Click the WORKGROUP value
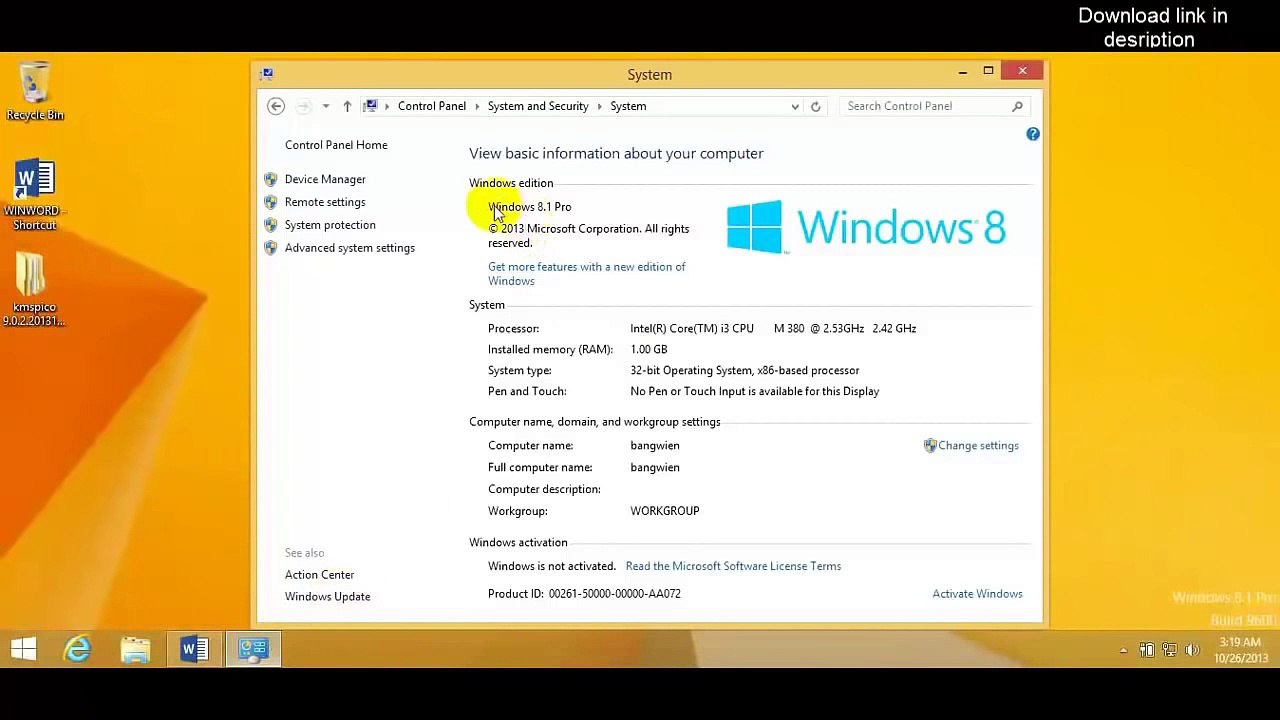The height and width of the screenshot is (720, 1280). pos(665,511)
